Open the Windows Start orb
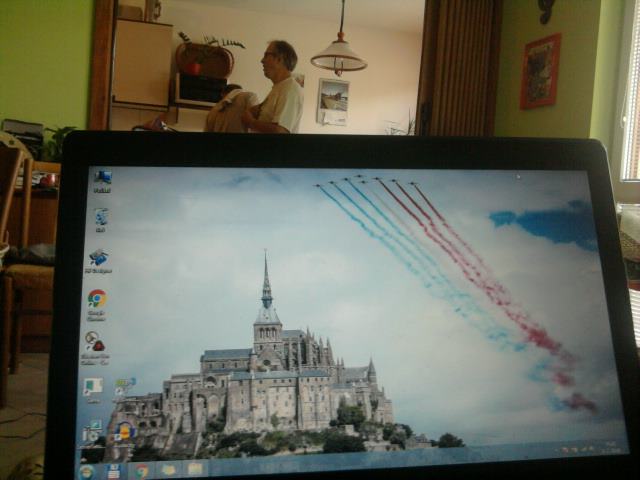This screenshot has height=480, width=640. tap(87, 472)
